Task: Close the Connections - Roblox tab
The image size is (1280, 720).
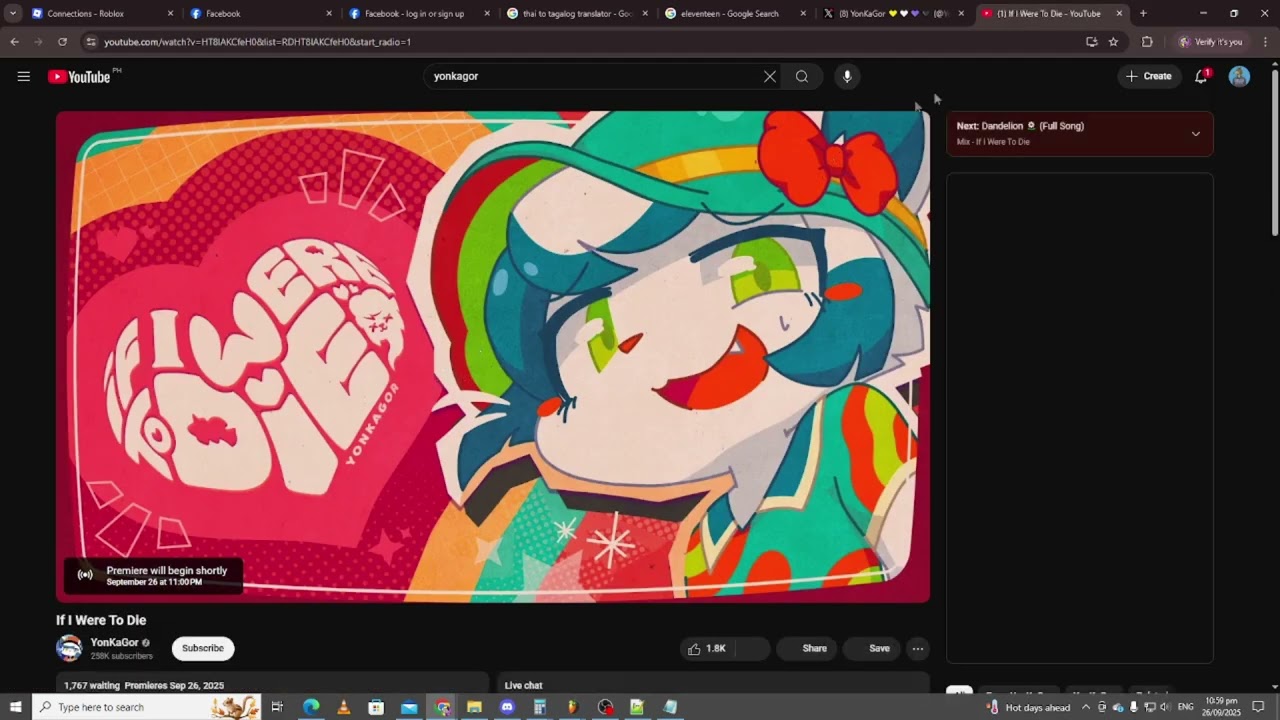Action: coord(170,14)
